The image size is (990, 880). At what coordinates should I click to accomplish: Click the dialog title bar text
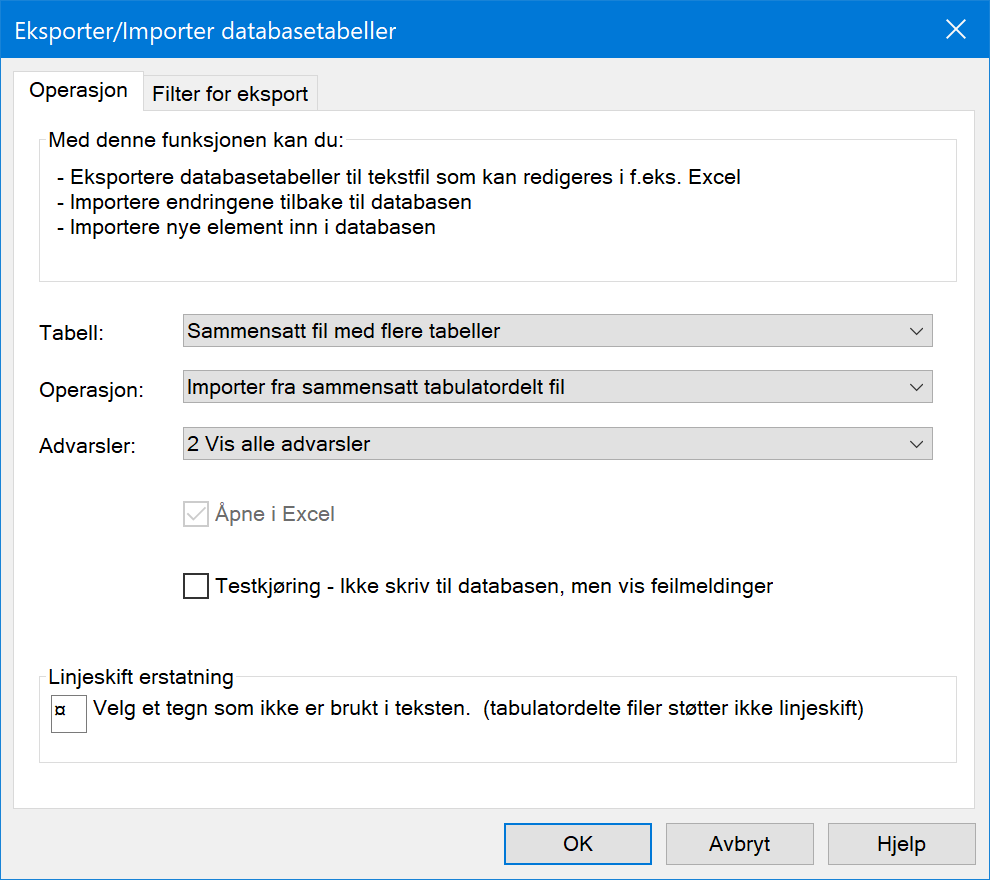coord(205,31)
